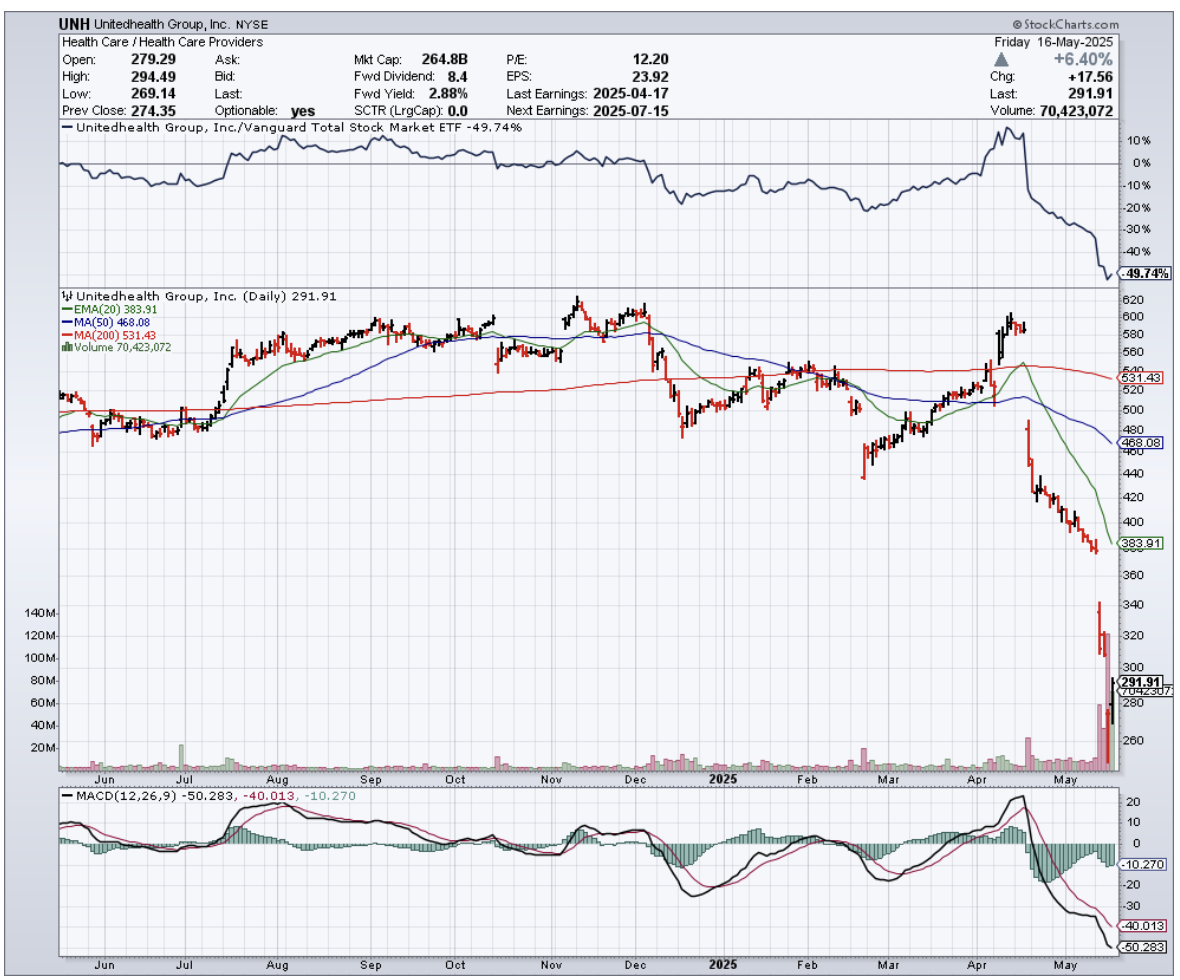
Task: Click the 468.08 MA(50) axis tag
Action: [1139, 442]
